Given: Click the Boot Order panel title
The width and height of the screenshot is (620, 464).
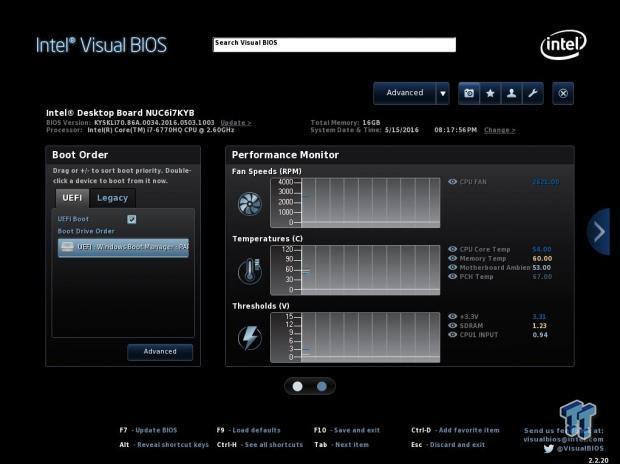Looking at the screenshot, I should pyautogui.click(x=80, y=155).
